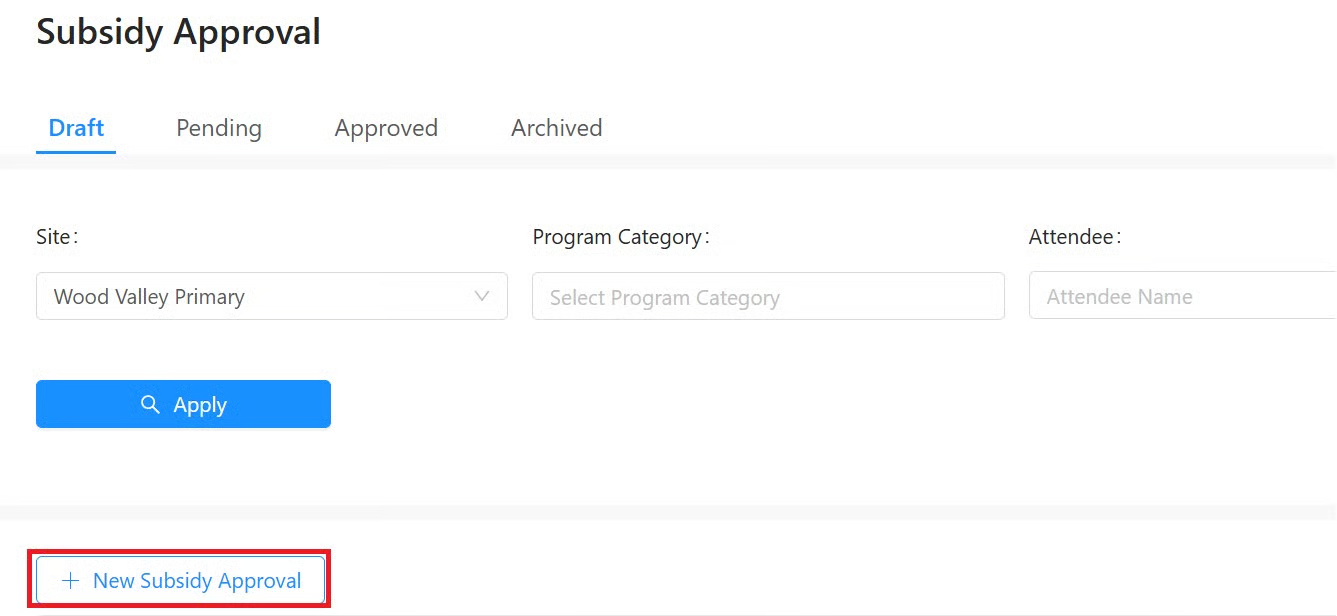The image size is (1337, 616).
Task: Focus the Attendee Name input field
Action: (x=1180, y=296)
